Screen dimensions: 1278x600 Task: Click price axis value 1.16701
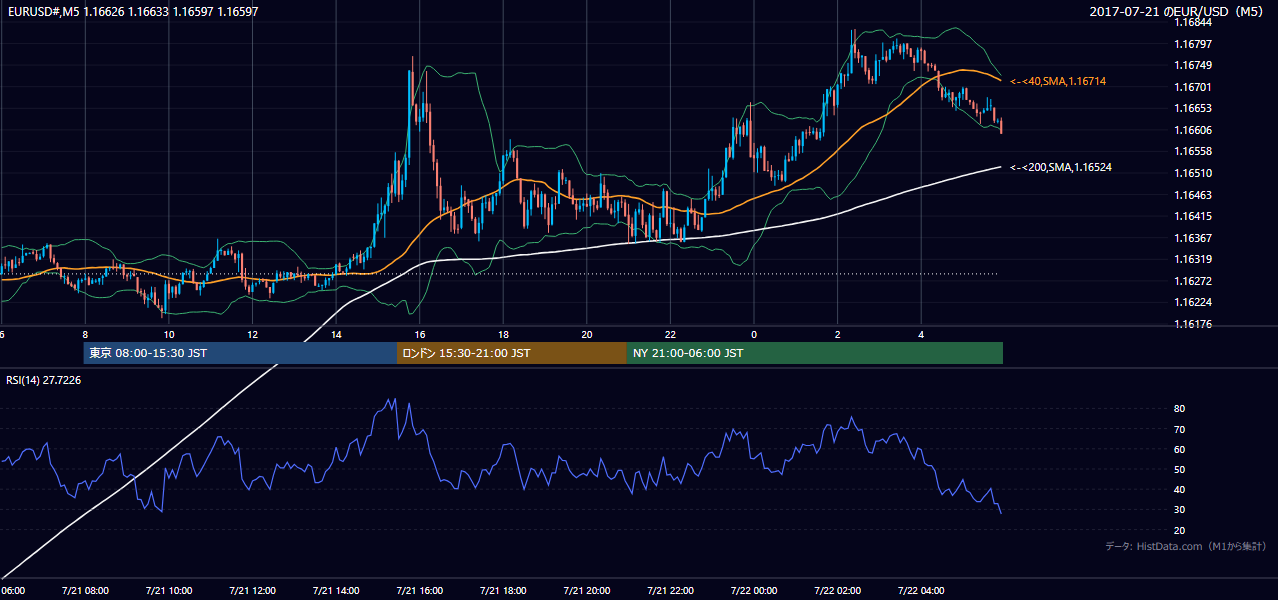pos(1193,87)
